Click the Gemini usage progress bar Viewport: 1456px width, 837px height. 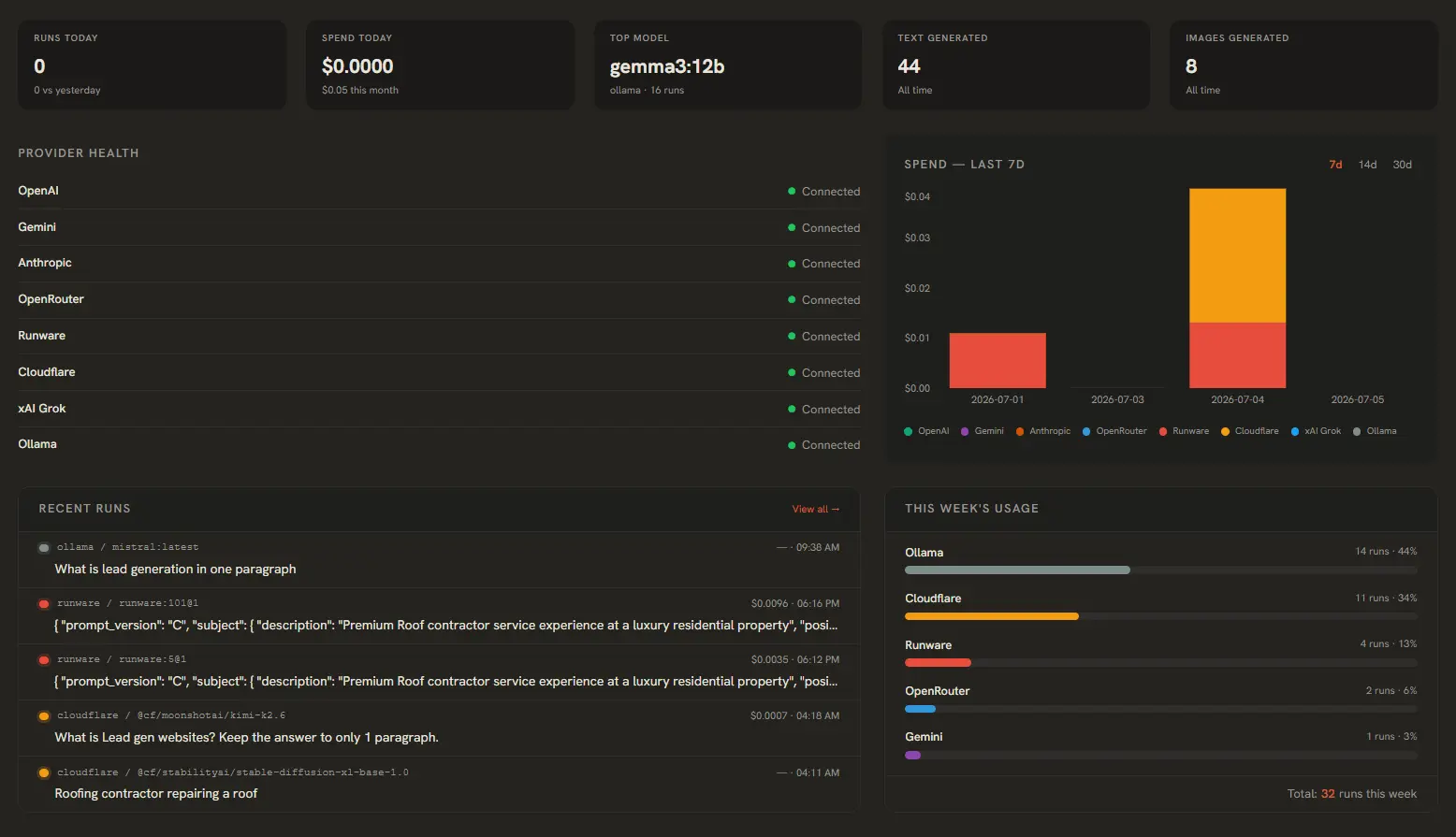(x=1160, y=755)
